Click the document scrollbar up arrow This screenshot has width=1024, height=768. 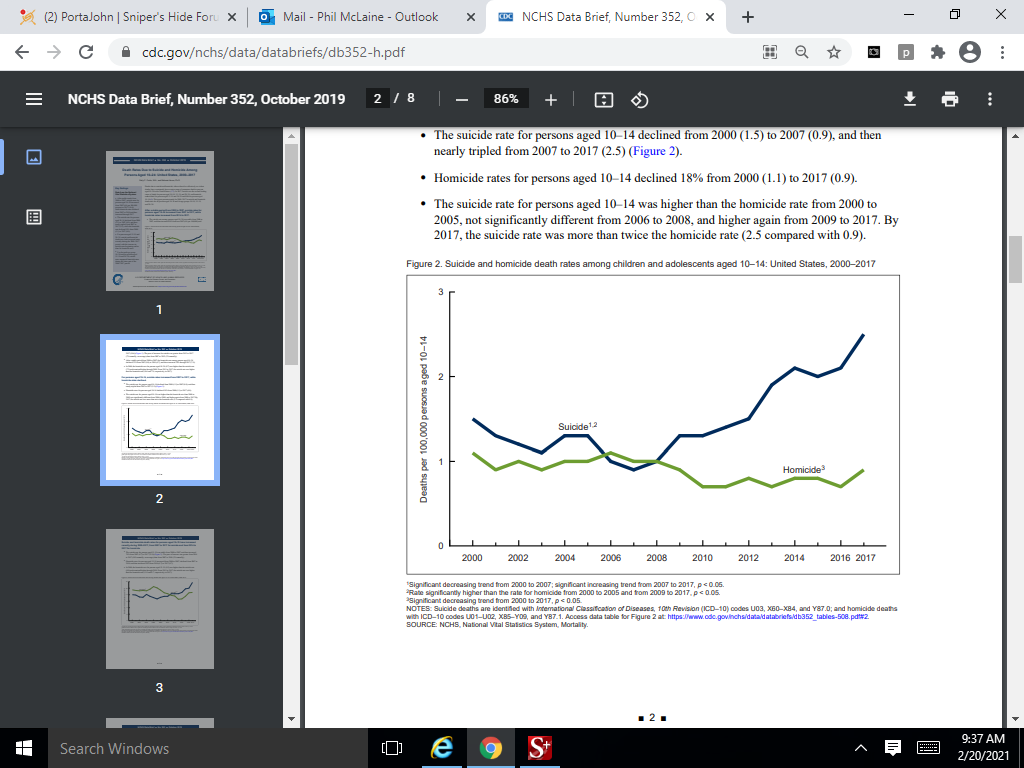pyautogui.click(x=1015, y=136)
